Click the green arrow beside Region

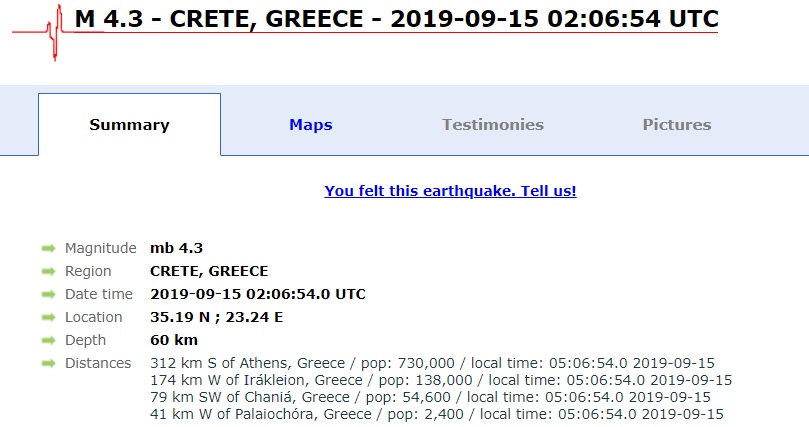click(x=48, y=272)
